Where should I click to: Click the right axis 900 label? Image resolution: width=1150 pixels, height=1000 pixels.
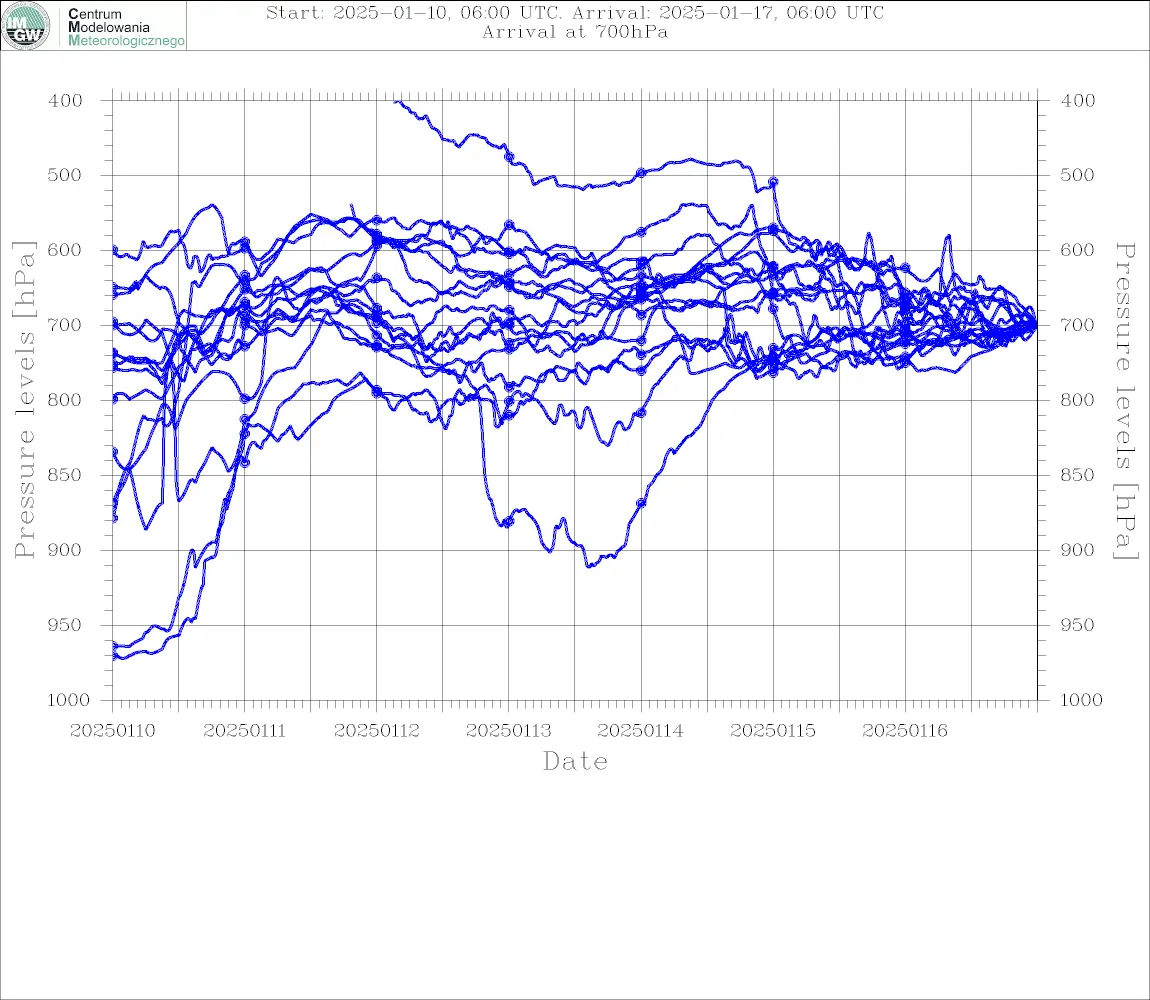(x=1078, y=550)
